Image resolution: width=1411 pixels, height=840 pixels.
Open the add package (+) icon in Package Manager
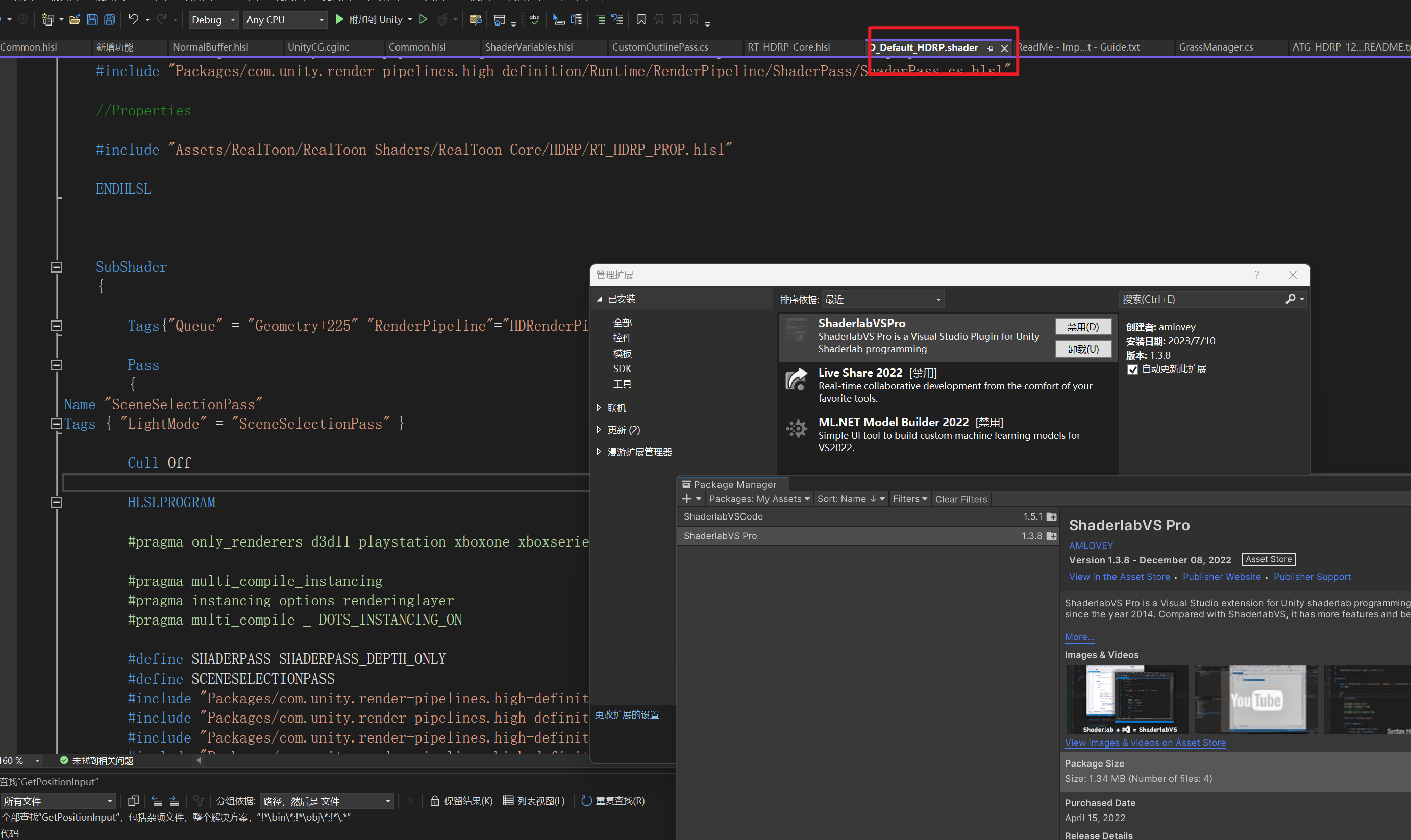click(687, 498)
